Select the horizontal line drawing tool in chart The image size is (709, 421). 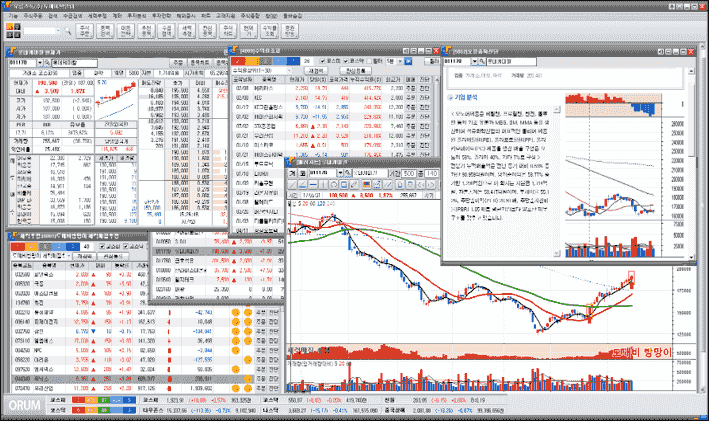pyautogui.click(x=313, y=184)
